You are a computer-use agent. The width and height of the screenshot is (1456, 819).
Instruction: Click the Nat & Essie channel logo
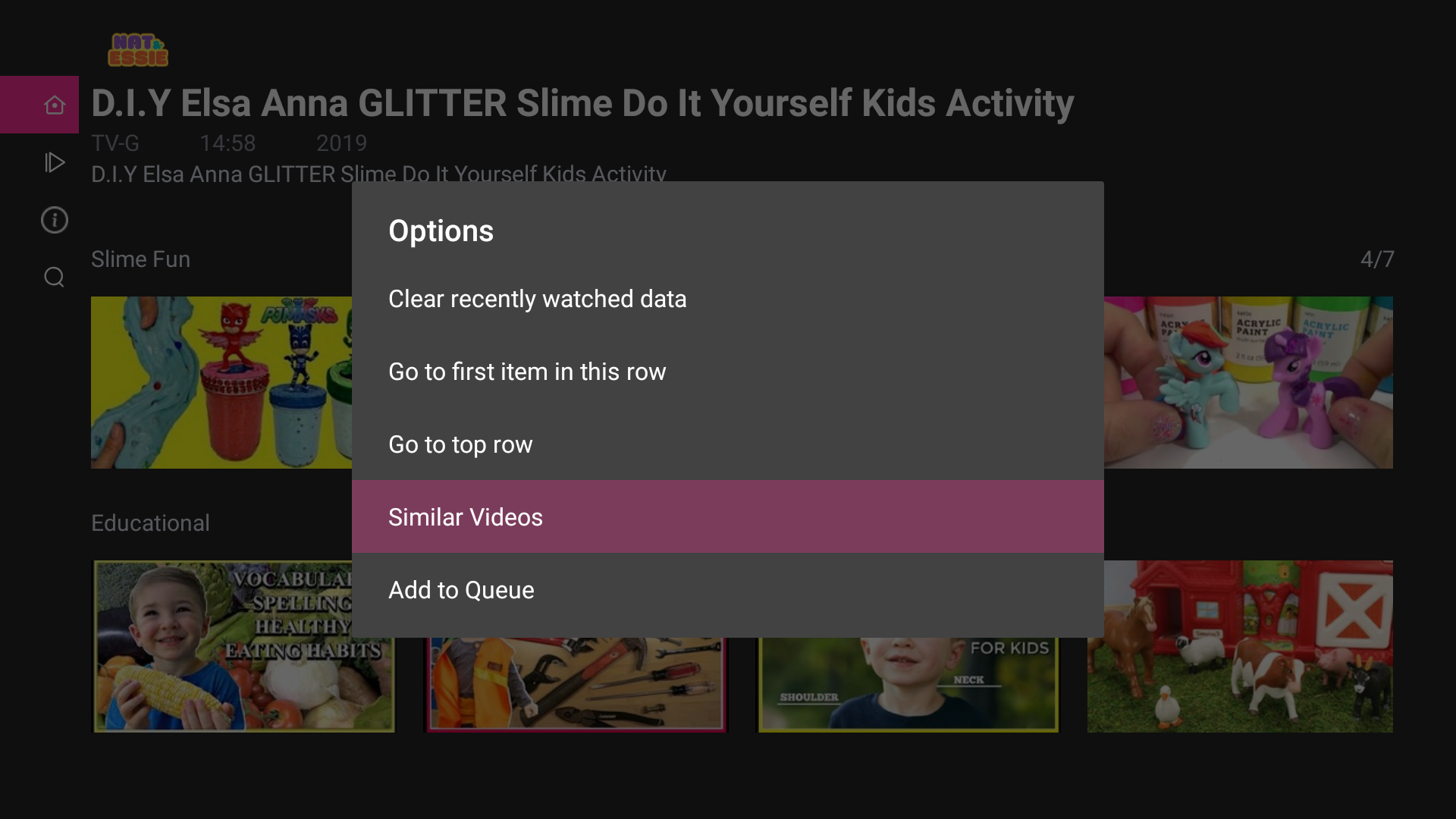[x=137, y=50]
